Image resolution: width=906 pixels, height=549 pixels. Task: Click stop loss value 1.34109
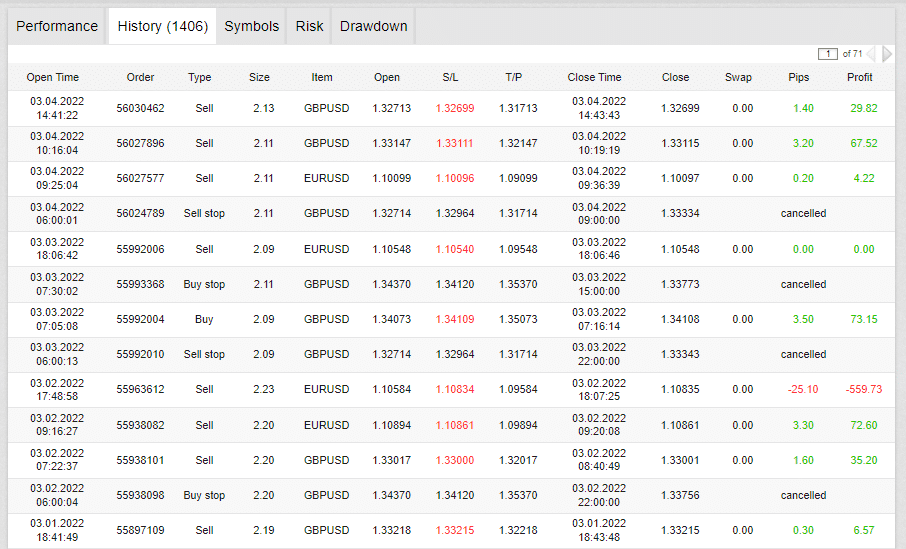(x=455, y=319)
